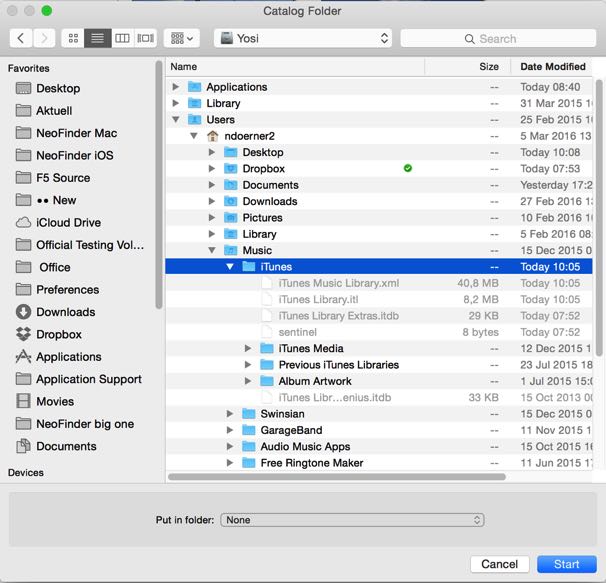Viewport: 606px width, 583px height.
Task: Open the Yosi location popup menu
Action: click(303, 38)
